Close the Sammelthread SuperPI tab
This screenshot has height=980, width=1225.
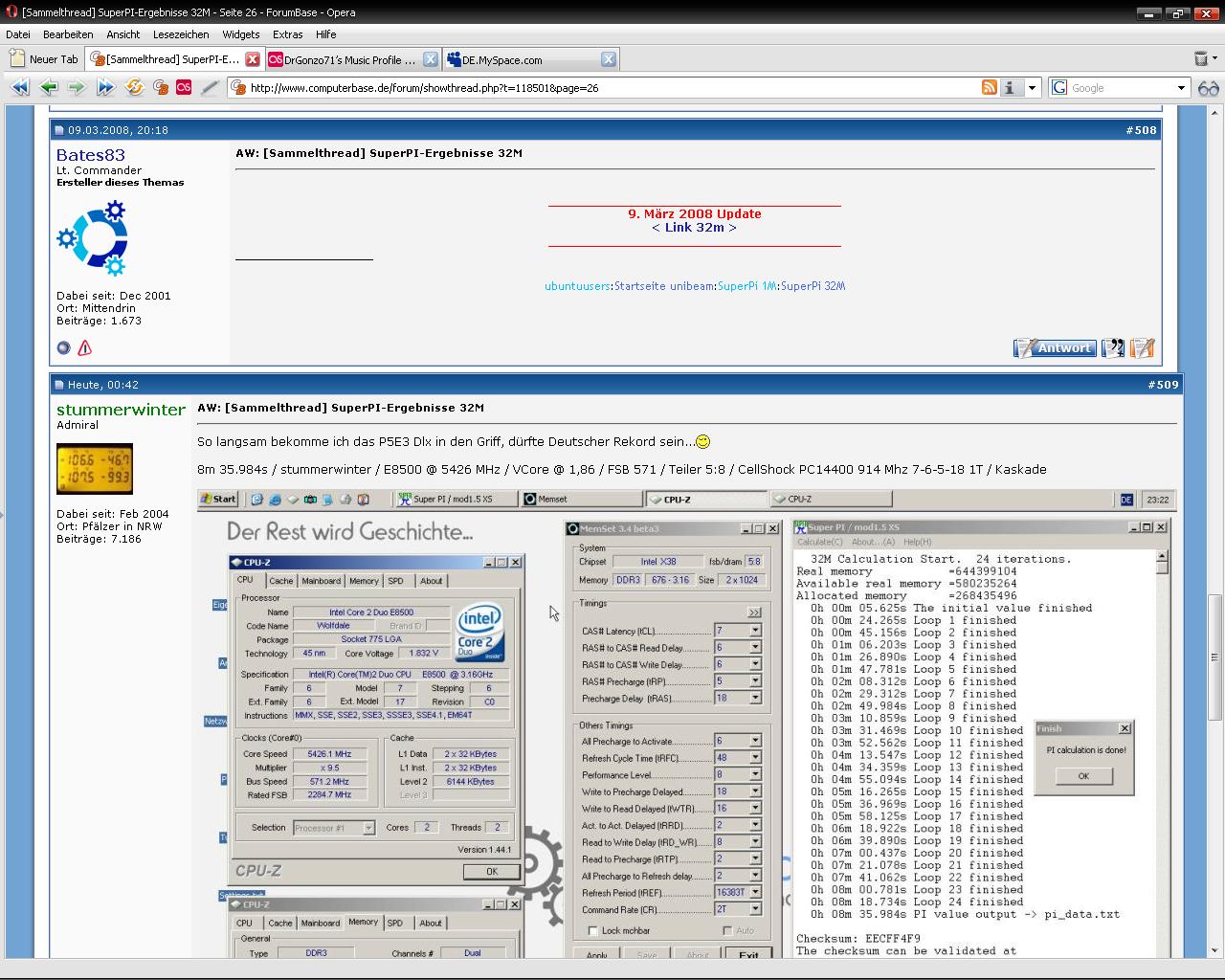pos(253,59)
